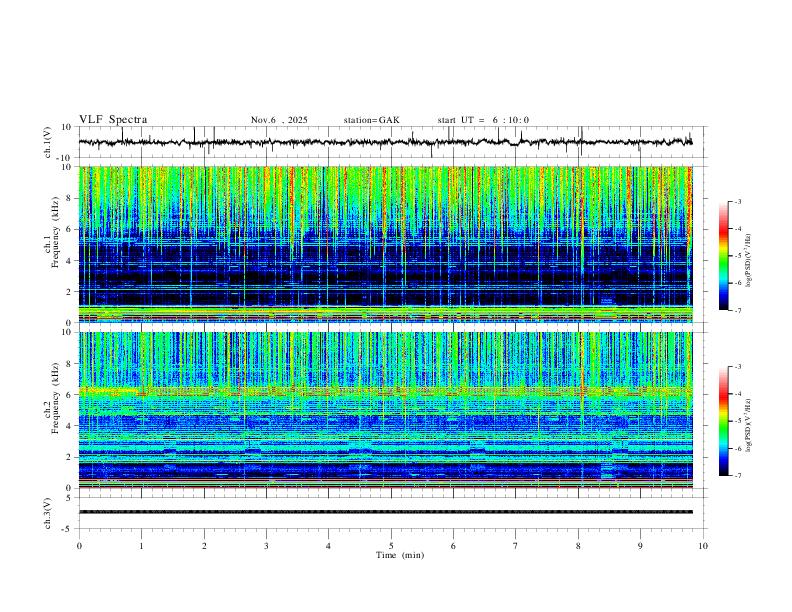
Task: Click the 'start UT = 6 :10: 0' text
Action: point(483,120)
